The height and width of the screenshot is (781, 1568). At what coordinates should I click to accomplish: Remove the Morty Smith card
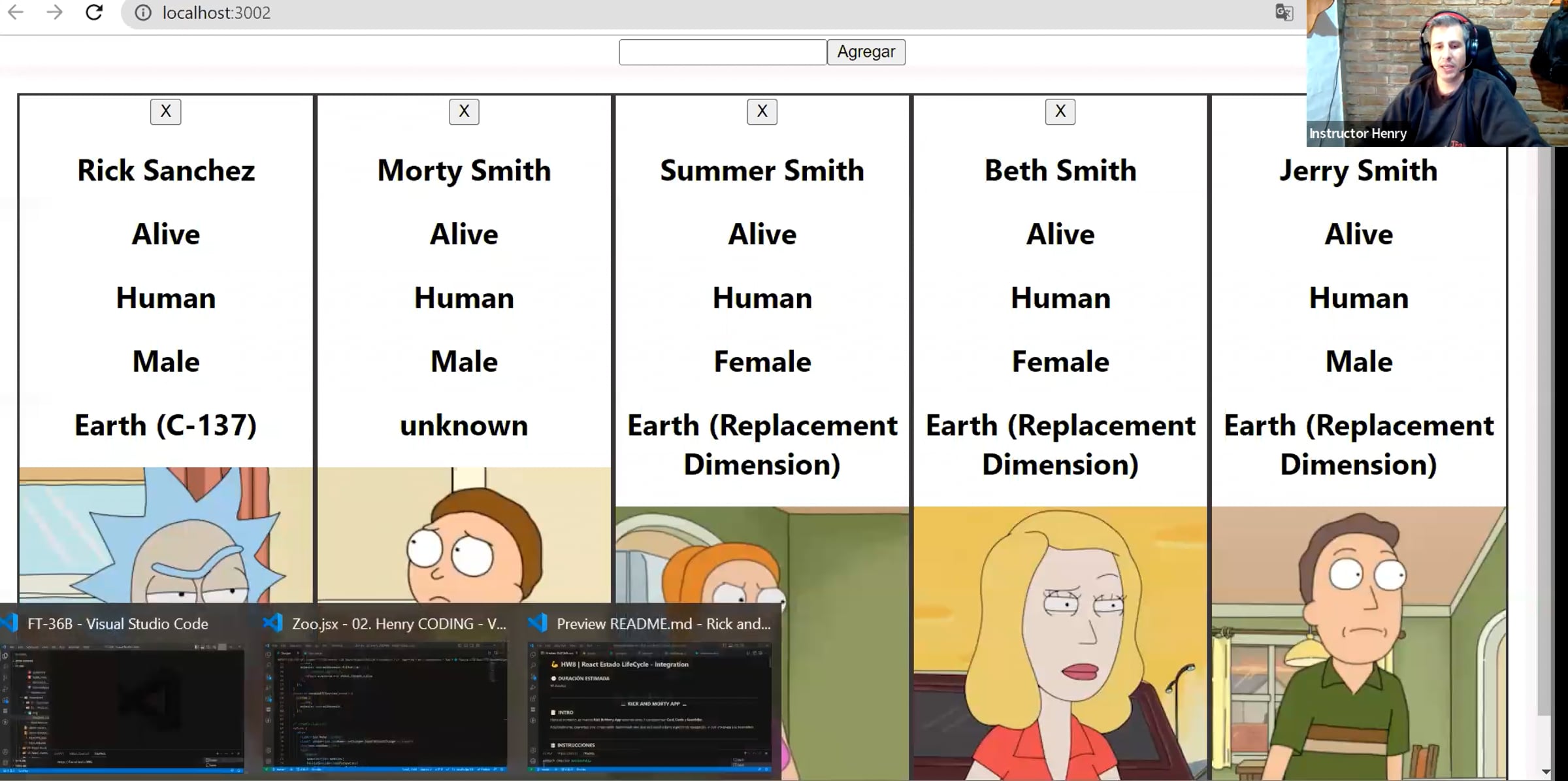click(x=464, y=112)
